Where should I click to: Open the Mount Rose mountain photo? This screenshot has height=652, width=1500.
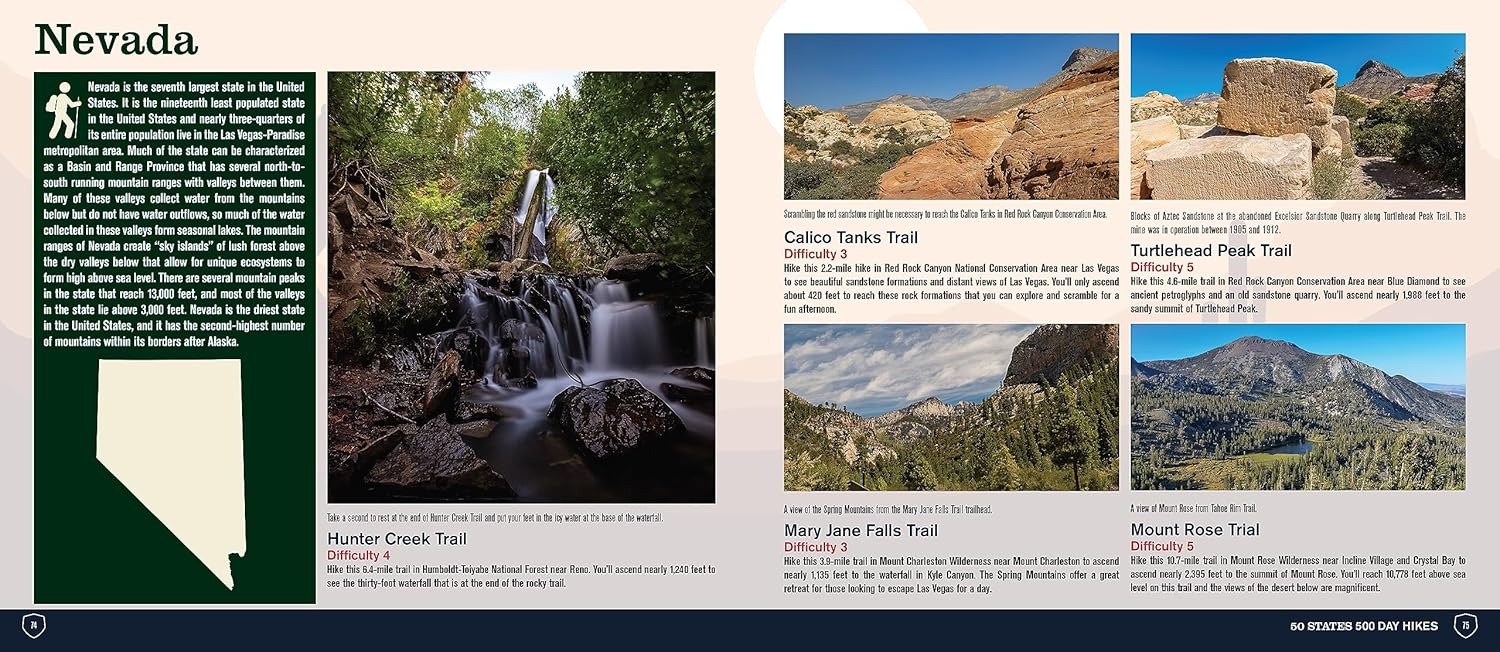tap(1298, 407)
